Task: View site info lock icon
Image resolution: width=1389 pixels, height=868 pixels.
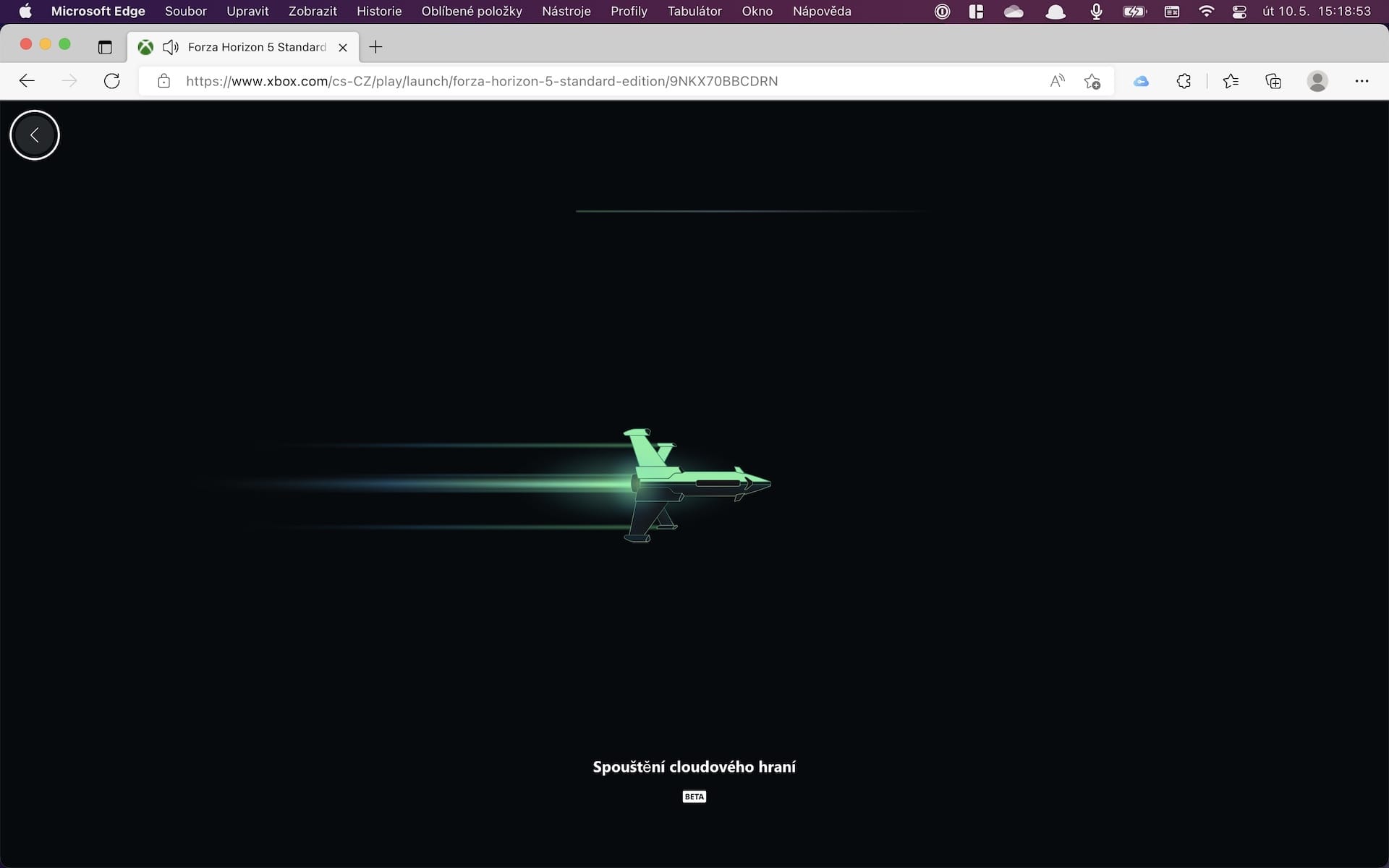Action: click(164, 81)
